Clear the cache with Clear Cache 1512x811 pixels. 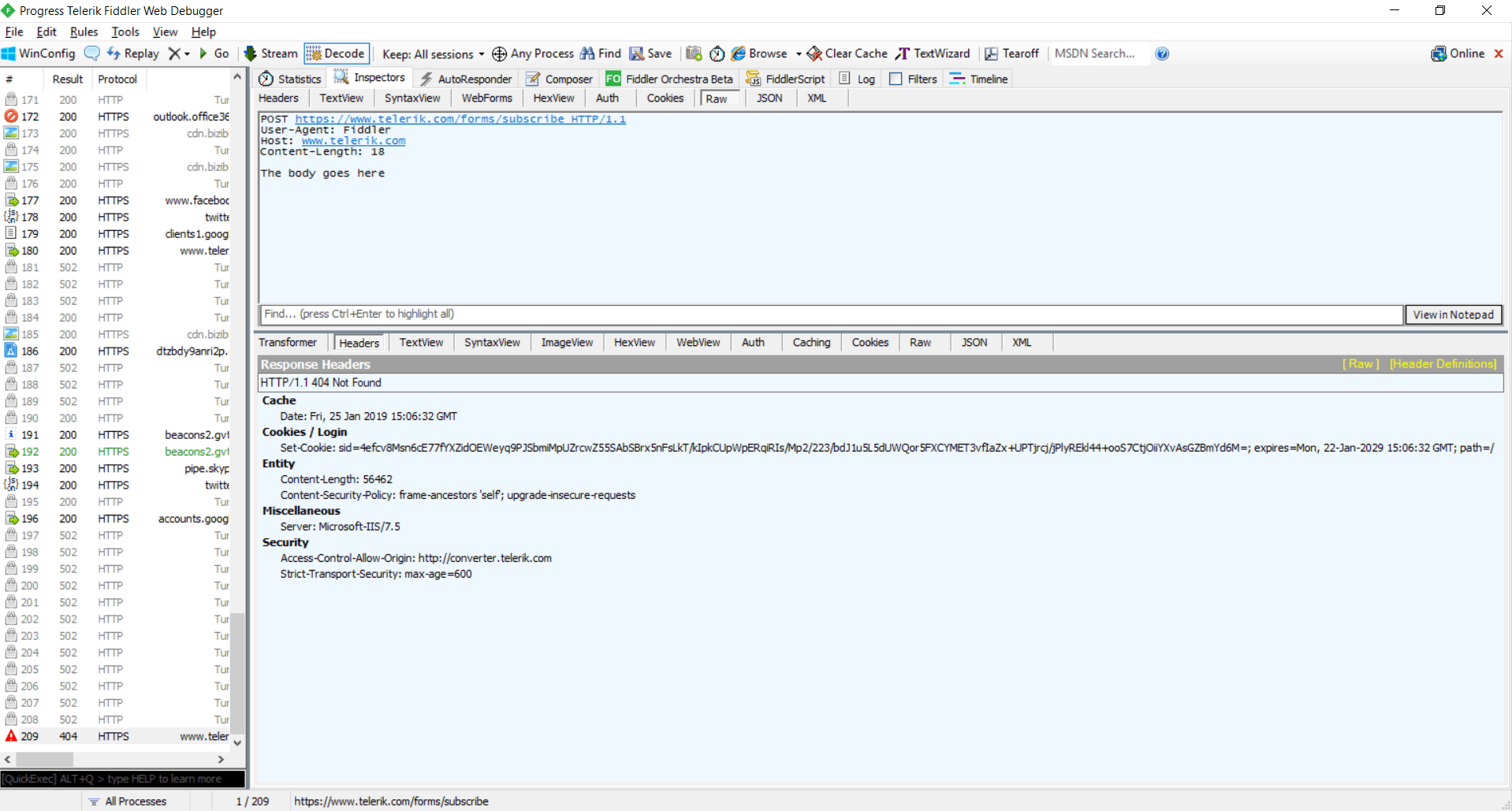[847, 54]
